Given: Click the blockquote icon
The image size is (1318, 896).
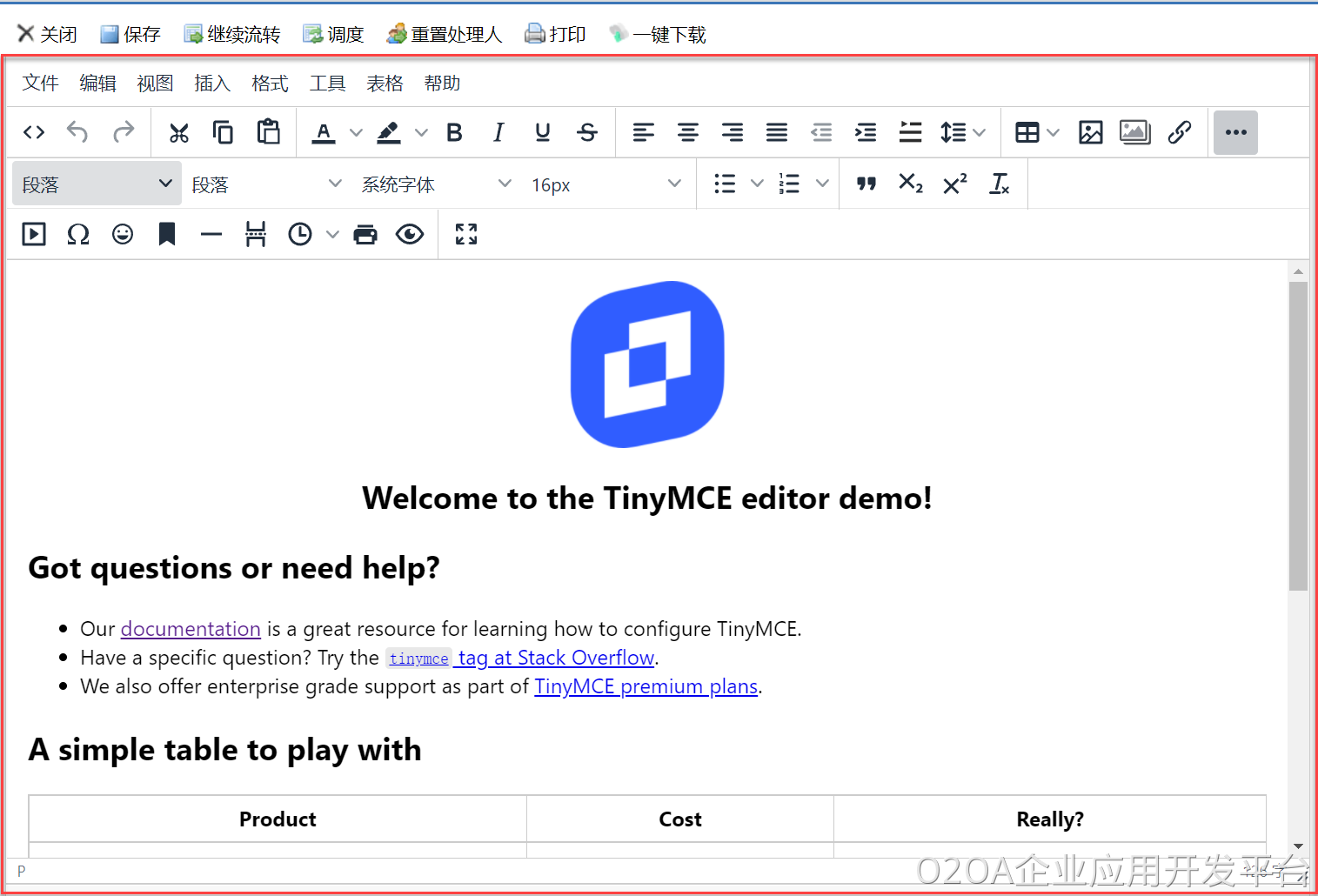Looking at the screenshot, I should pos(866,184).
